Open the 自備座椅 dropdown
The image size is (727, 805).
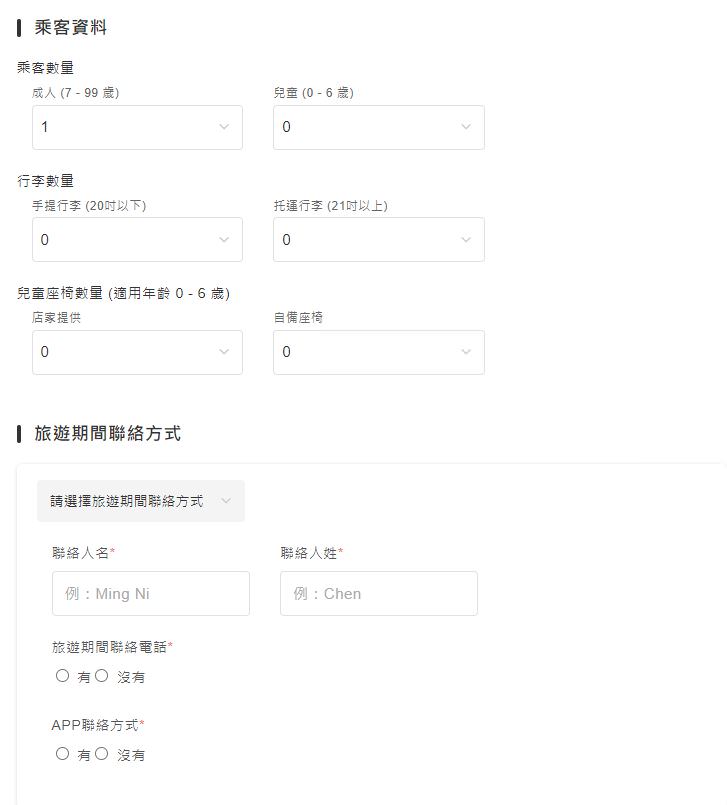pos(378,352)
